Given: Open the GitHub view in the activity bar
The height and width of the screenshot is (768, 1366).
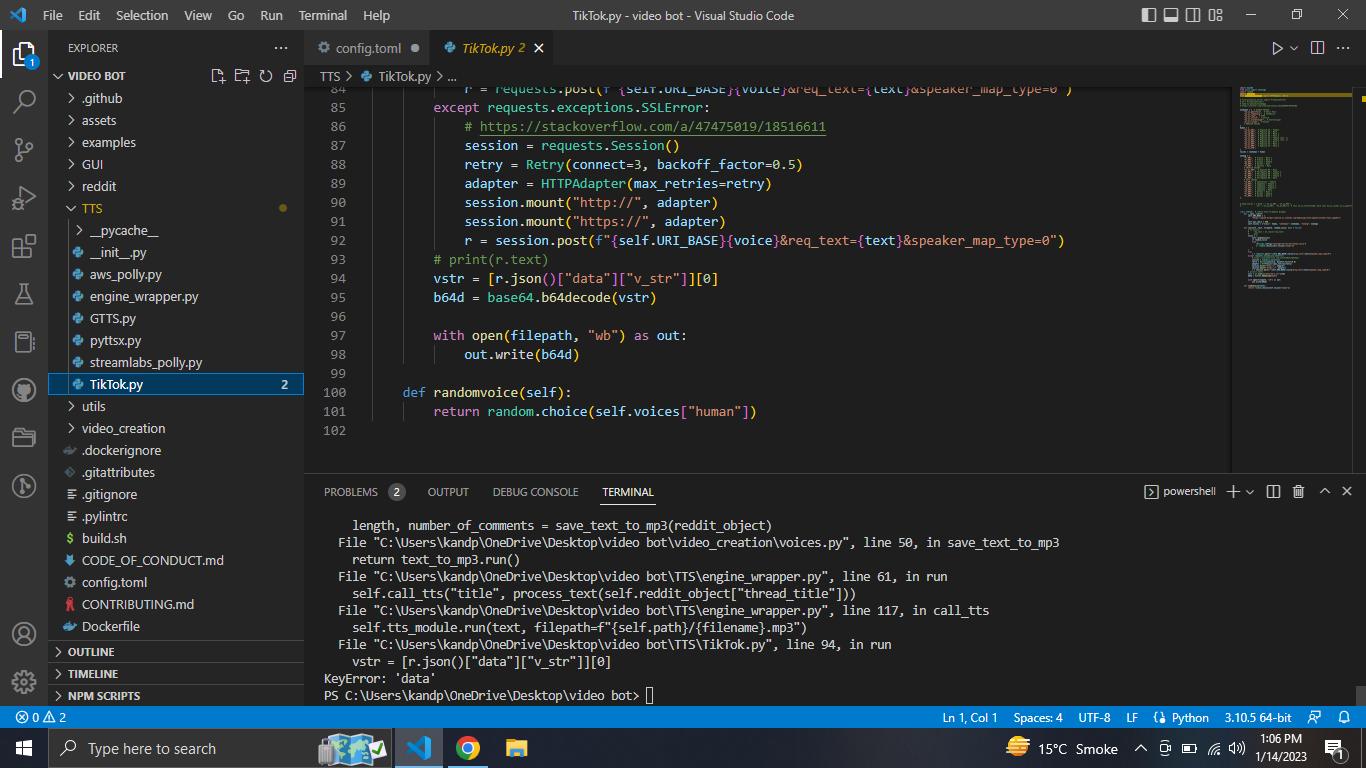Looking at the screenshot, I should (x=24, y=390).
